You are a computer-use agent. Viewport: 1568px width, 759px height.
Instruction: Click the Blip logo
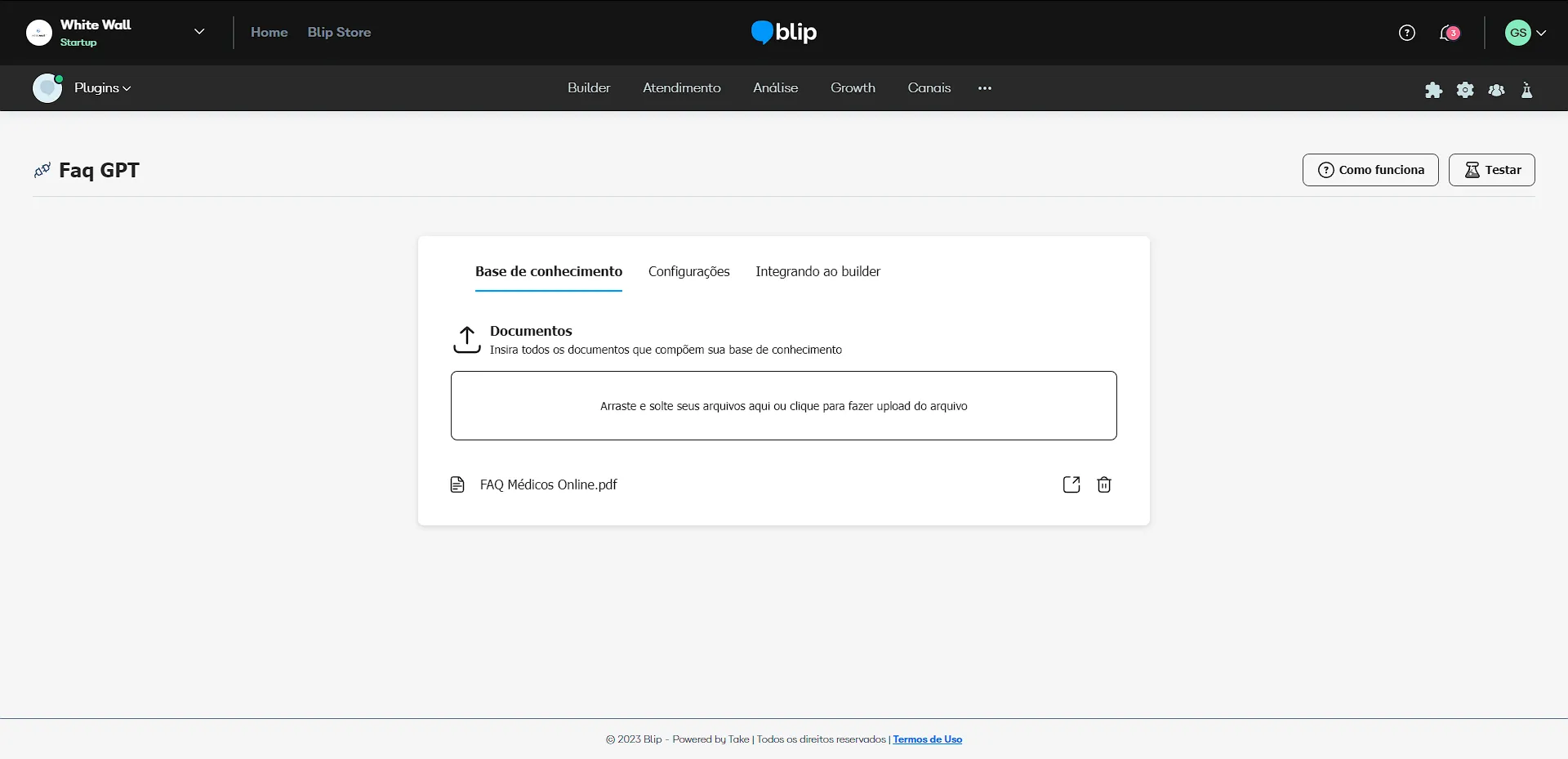coord(784,32)
